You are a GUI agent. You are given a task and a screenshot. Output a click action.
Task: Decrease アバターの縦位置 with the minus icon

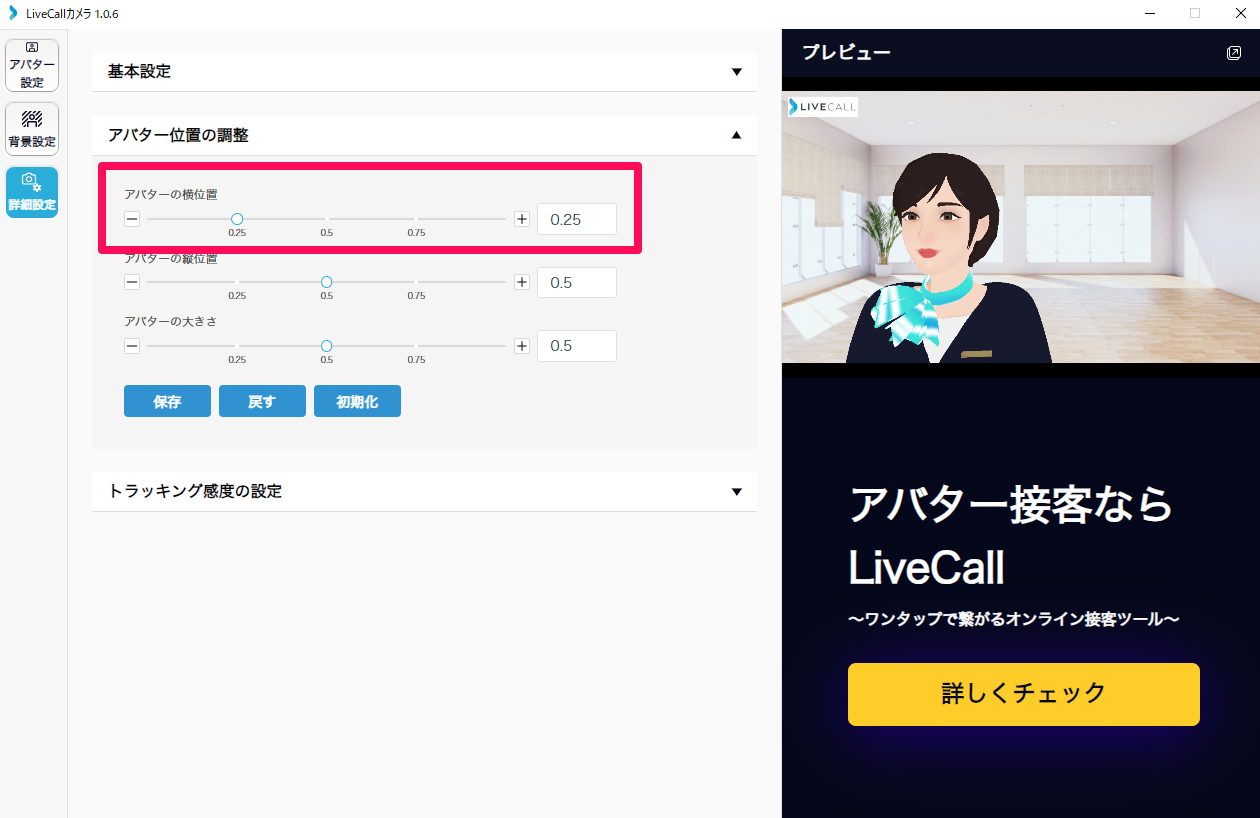click(x=132, y=282)
